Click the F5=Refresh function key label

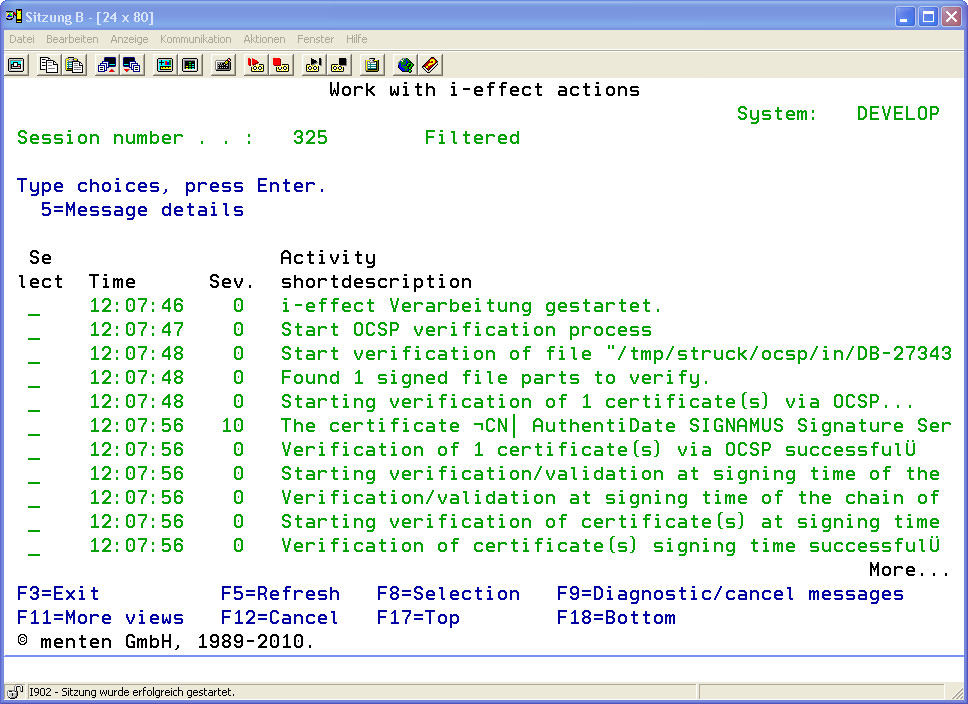(x=280, y=594)
